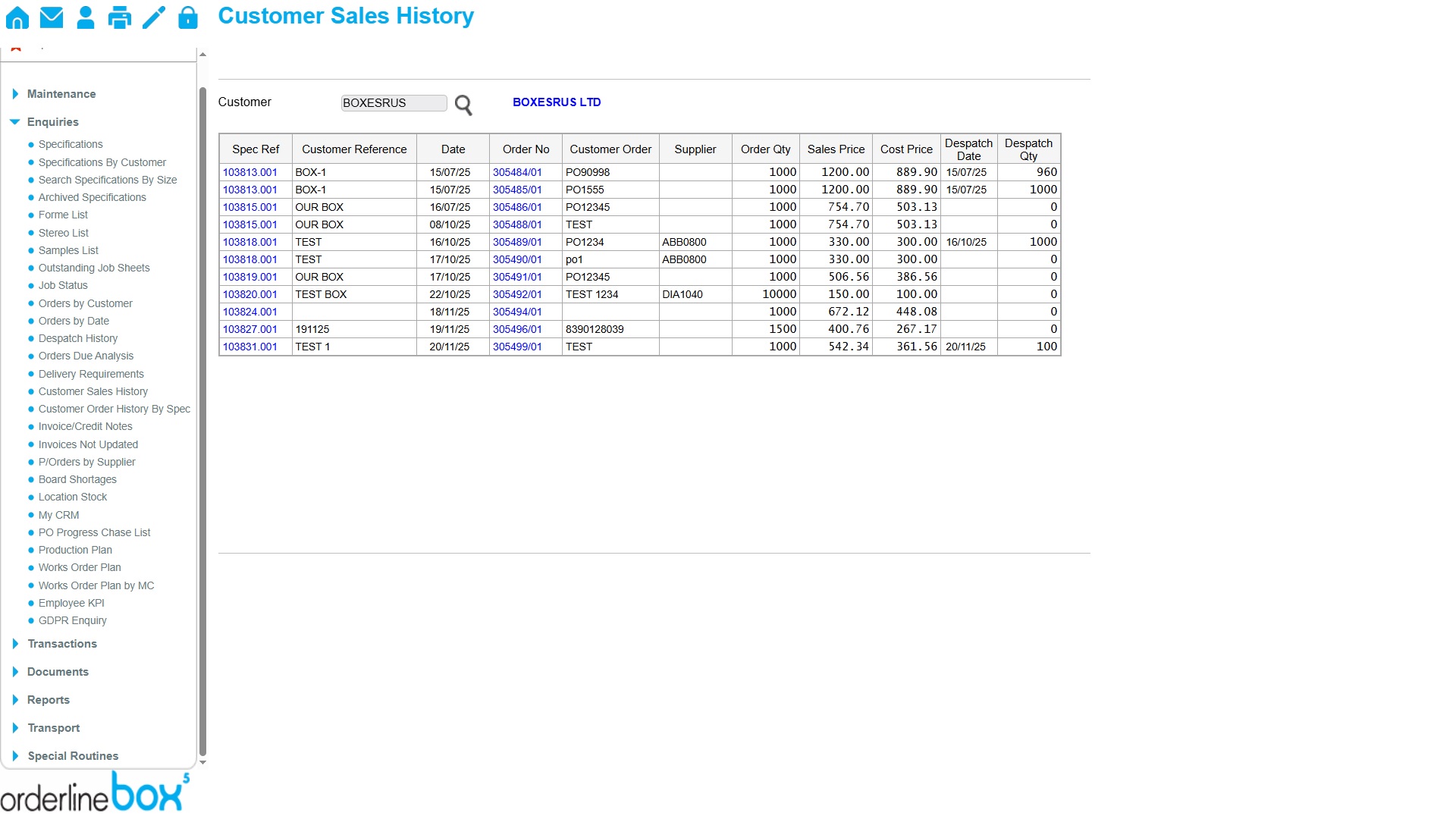1456x819 pixels.
Task: Click the Lock padlock icon
Action: pos(188,17)
